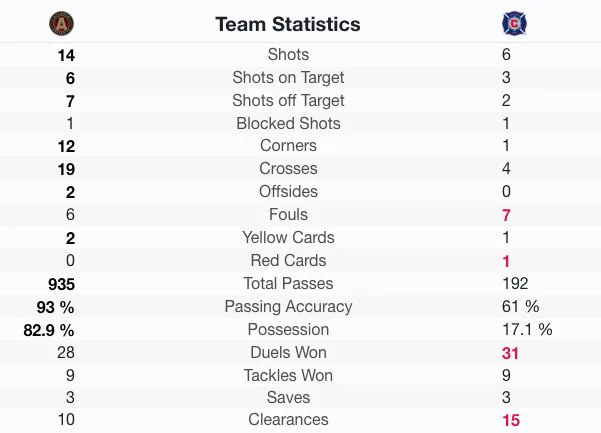
Task: Select the Blocked Shots row label
Action: point(288,123)
